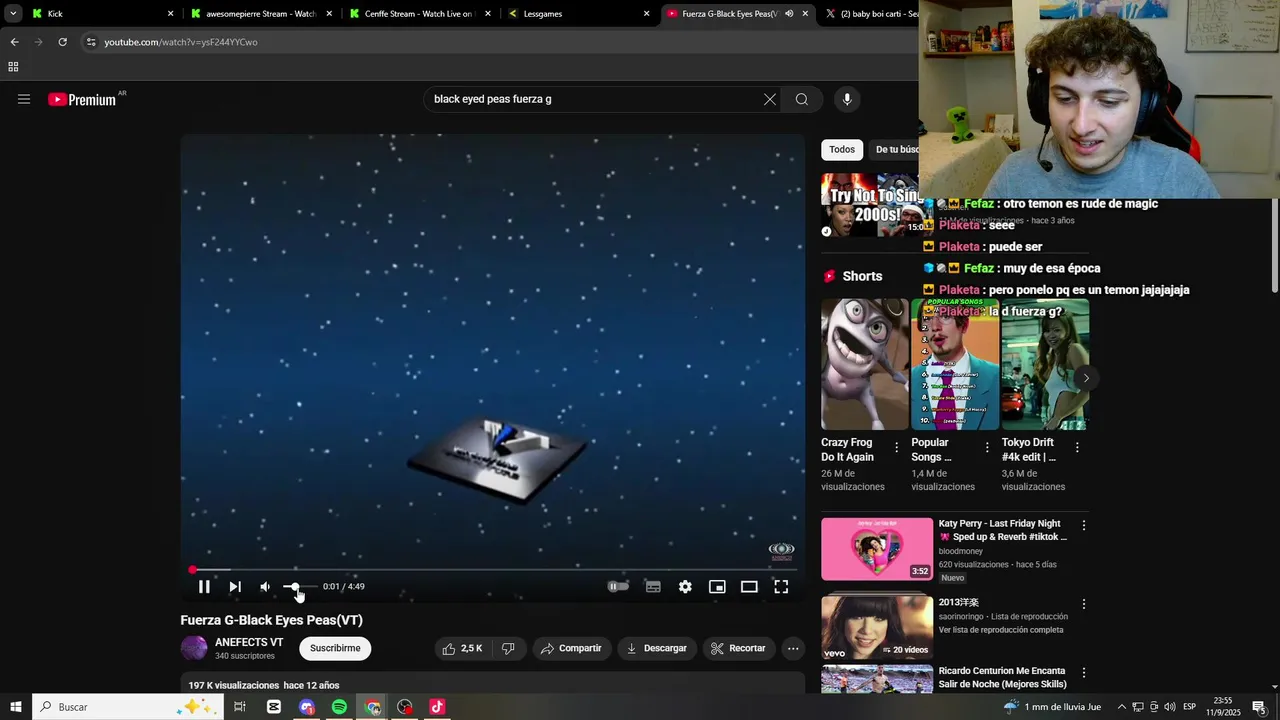The height and width of the screenshot is (720, 1280).
Task: Go to YouTube Premium home logo
Action: (x=82, y=99)
